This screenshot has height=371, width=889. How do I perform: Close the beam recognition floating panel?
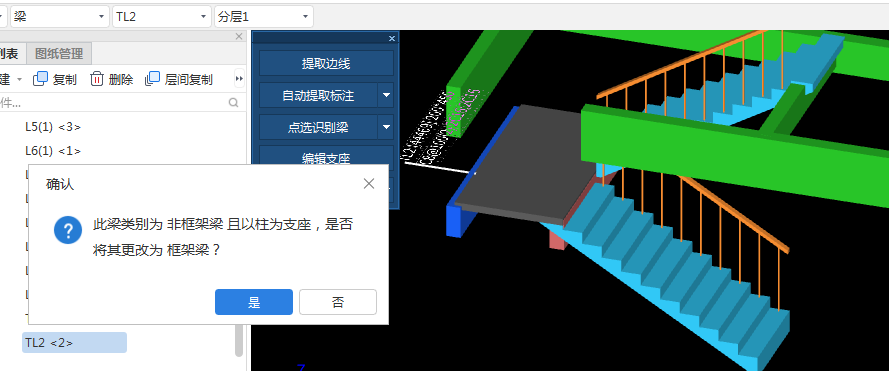coord(392,39)
